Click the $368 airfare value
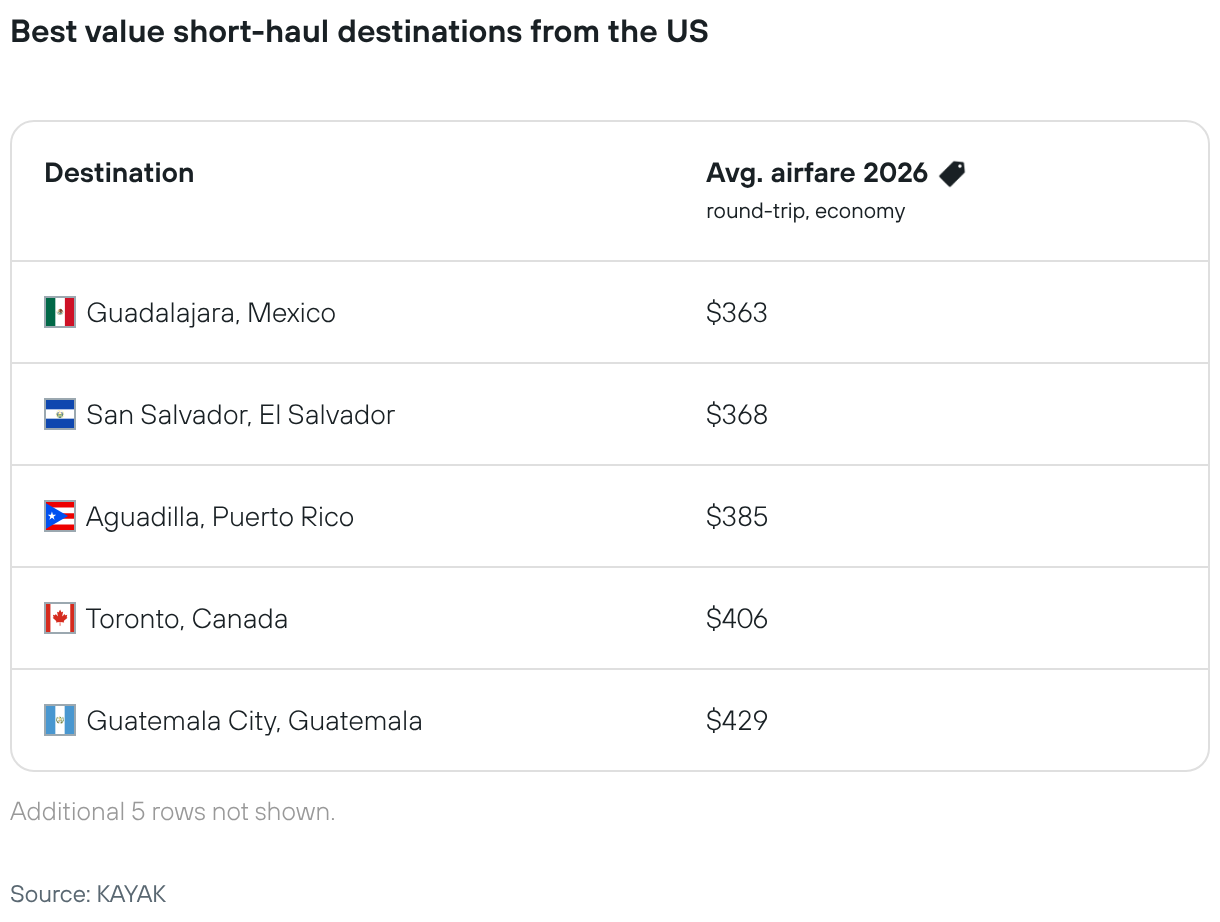The image size is (1220, 922). [737, 415]
